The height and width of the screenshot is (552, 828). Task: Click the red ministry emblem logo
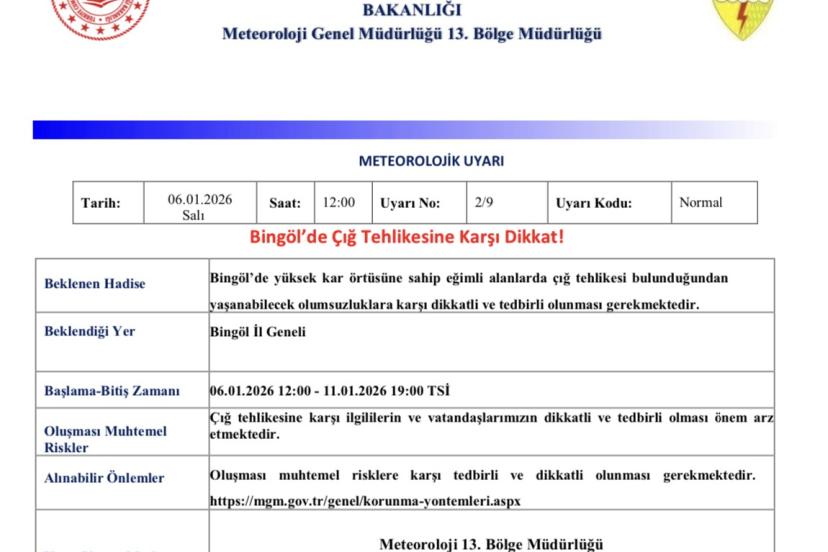[100, 18]
